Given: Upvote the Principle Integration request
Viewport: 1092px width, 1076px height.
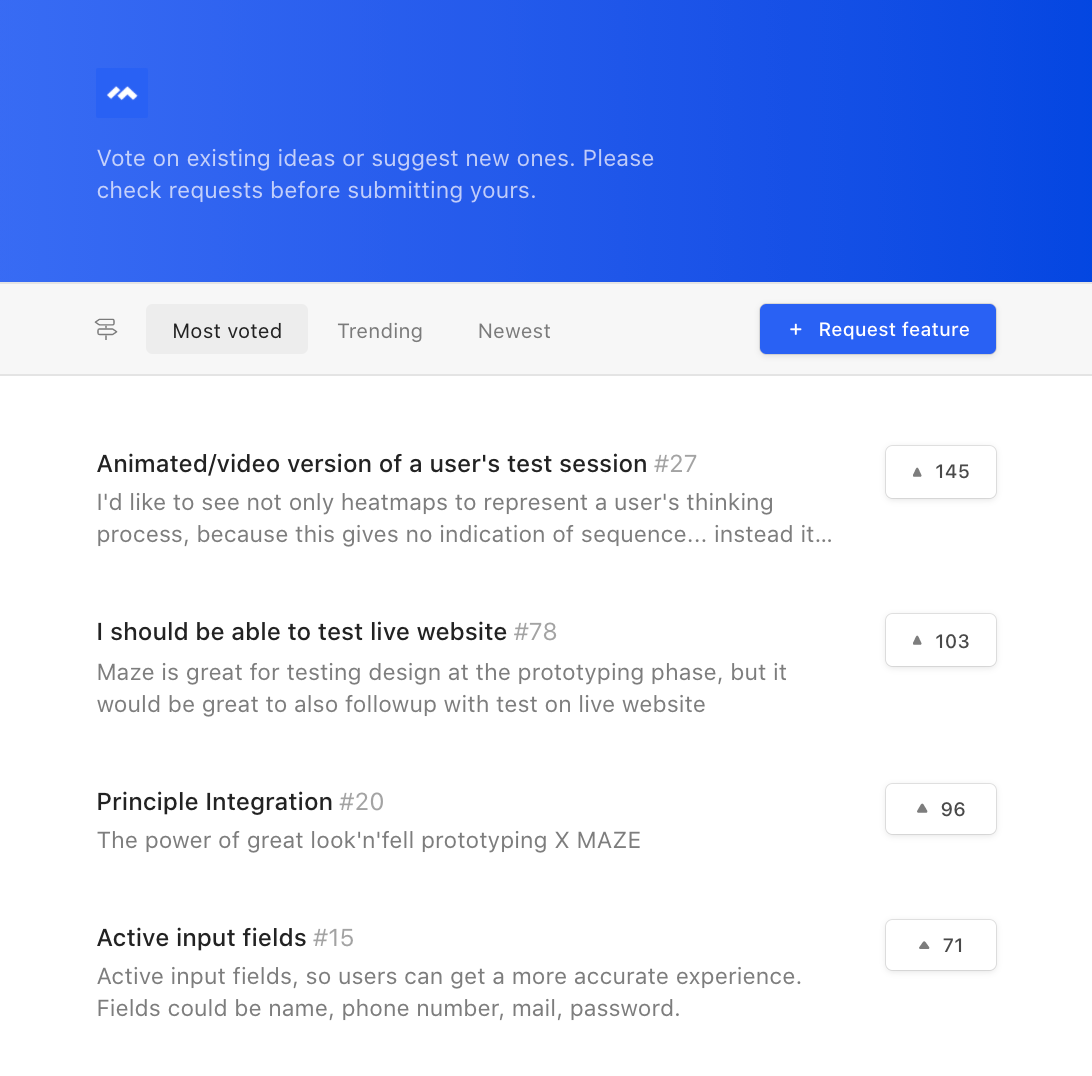Looking at the screenshot, I should click(941, 809).
